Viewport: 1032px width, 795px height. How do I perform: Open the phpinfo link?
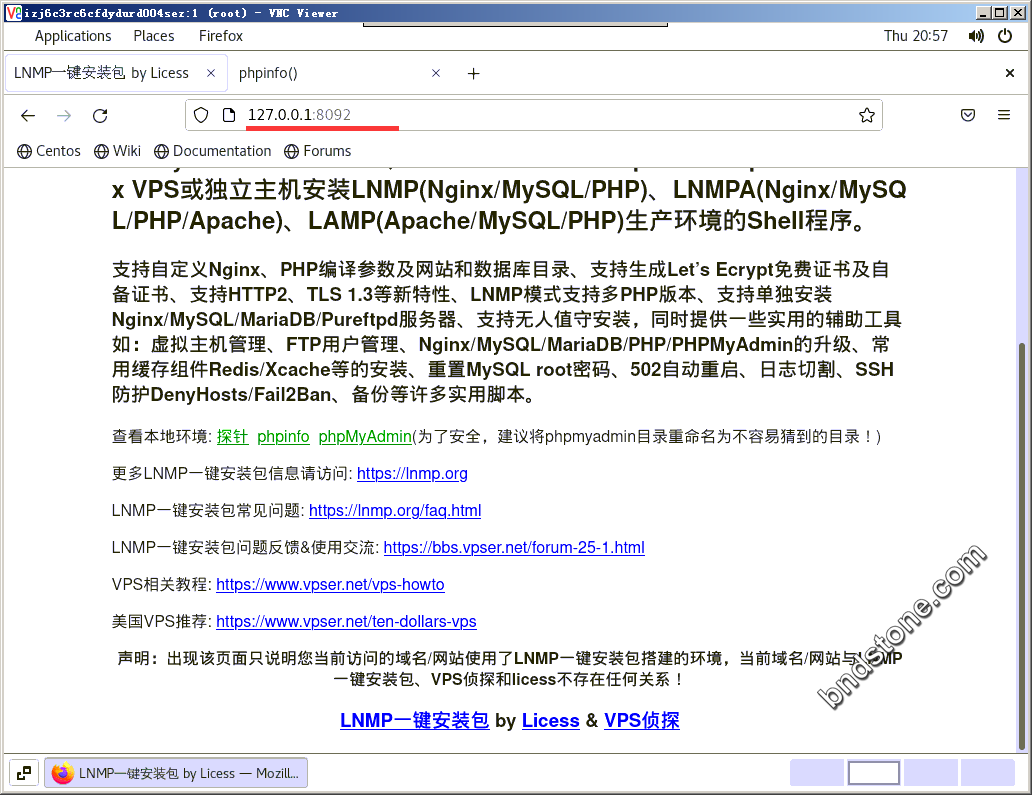point(283,436)
